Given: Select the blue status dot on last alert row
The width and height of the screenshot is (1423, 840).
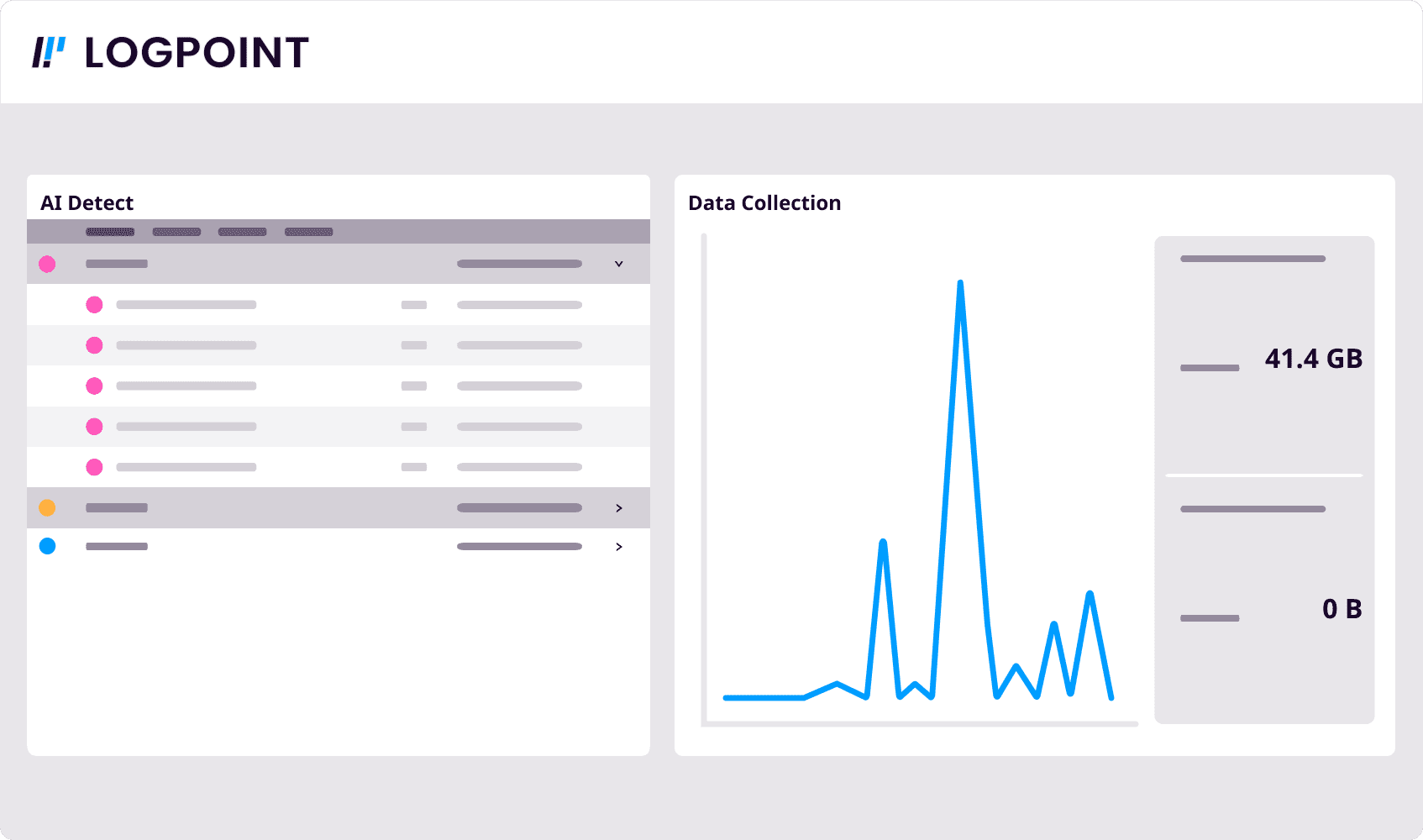Looking at the screenshot, I should point(48,546).
